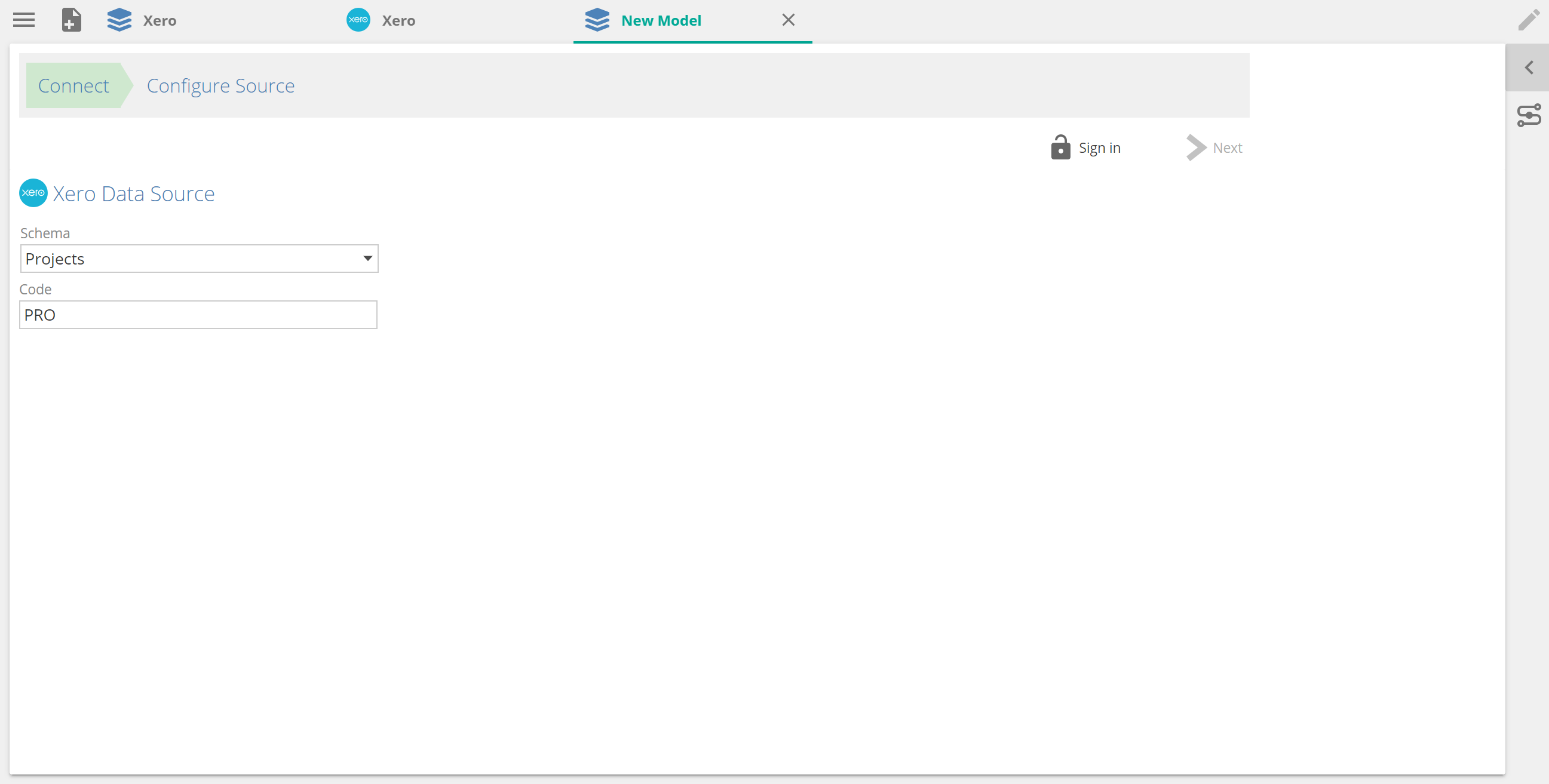The width and height of the screenshot is (1549, 784).
Task: Click the pencil edit icon
Action: 1528,20
